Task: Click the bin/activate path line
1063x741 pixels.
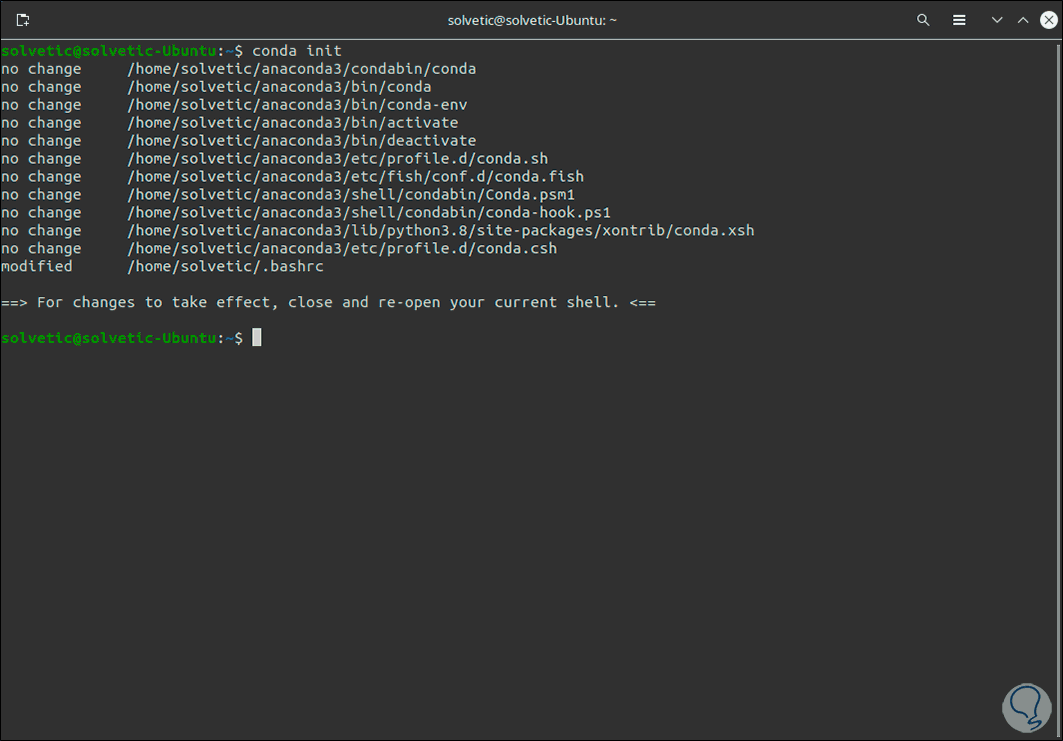Action: pos(292,123)
